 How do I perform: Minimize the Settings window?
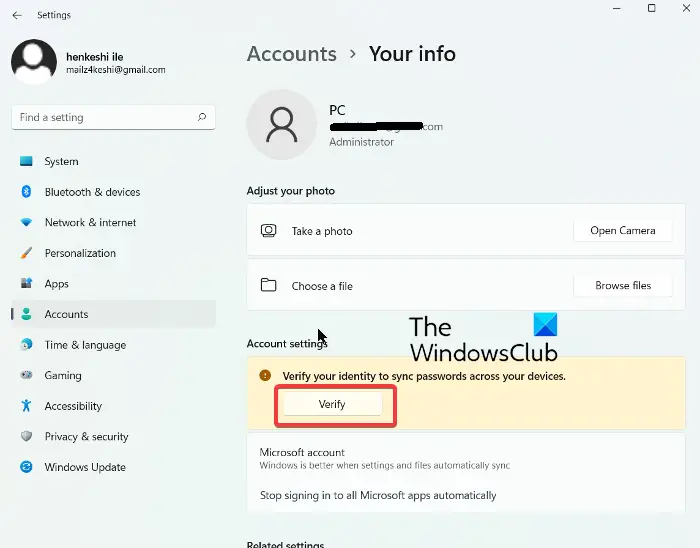tap(617, 8)
